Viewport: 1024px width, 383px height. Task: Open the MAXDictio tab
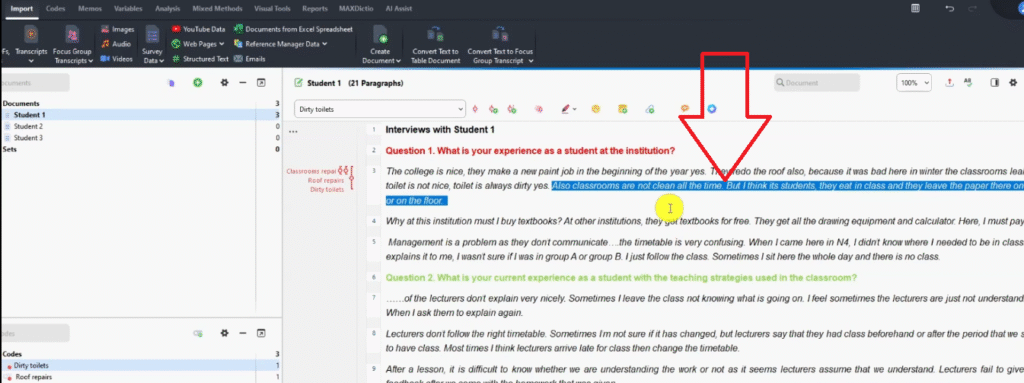pos(355,8)
